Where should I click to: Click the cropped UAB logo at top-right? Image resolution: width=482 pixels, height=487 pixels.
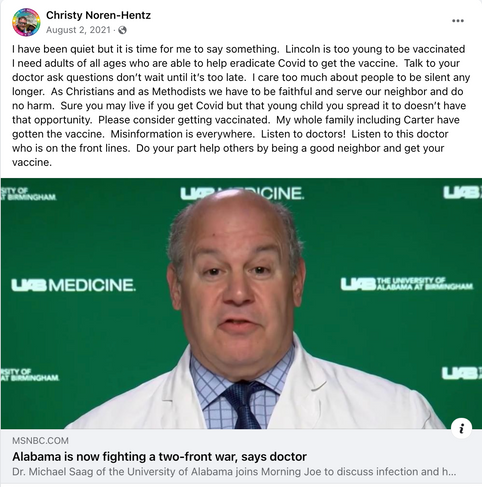(x=463, y=193)
